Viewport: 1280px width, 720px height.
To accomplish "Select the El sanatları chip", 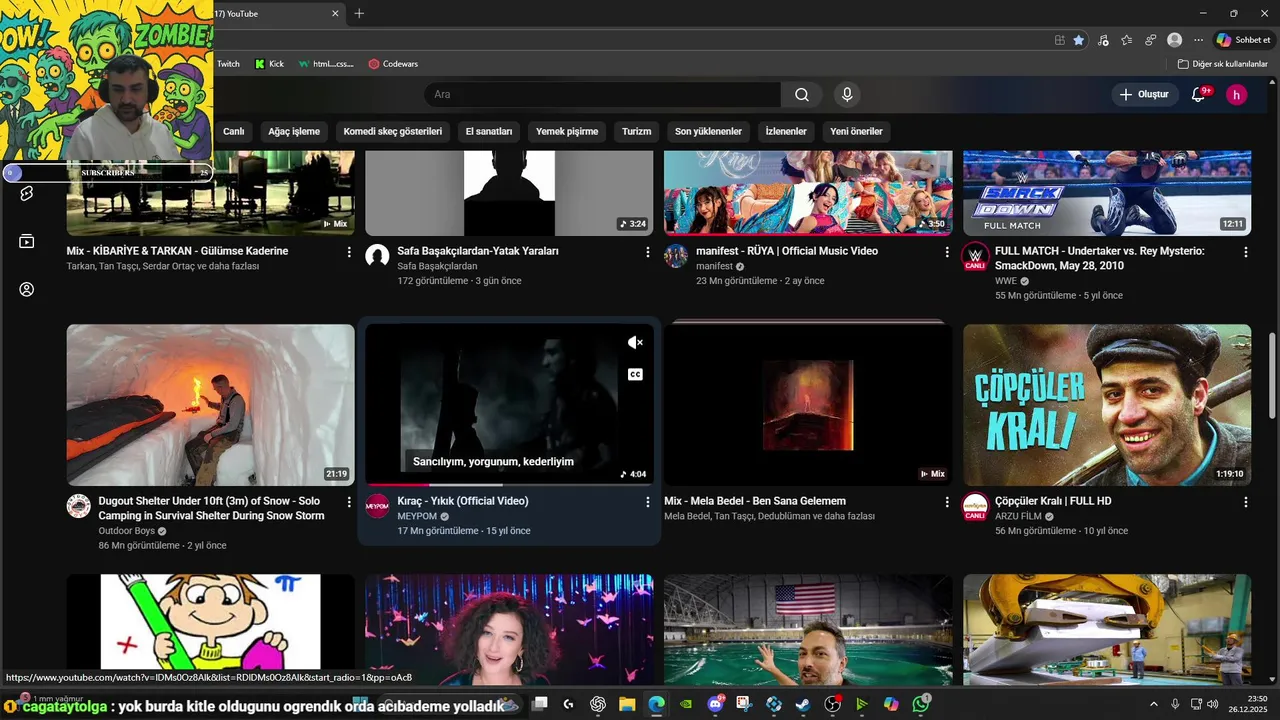I will click(x=489, y=131).
